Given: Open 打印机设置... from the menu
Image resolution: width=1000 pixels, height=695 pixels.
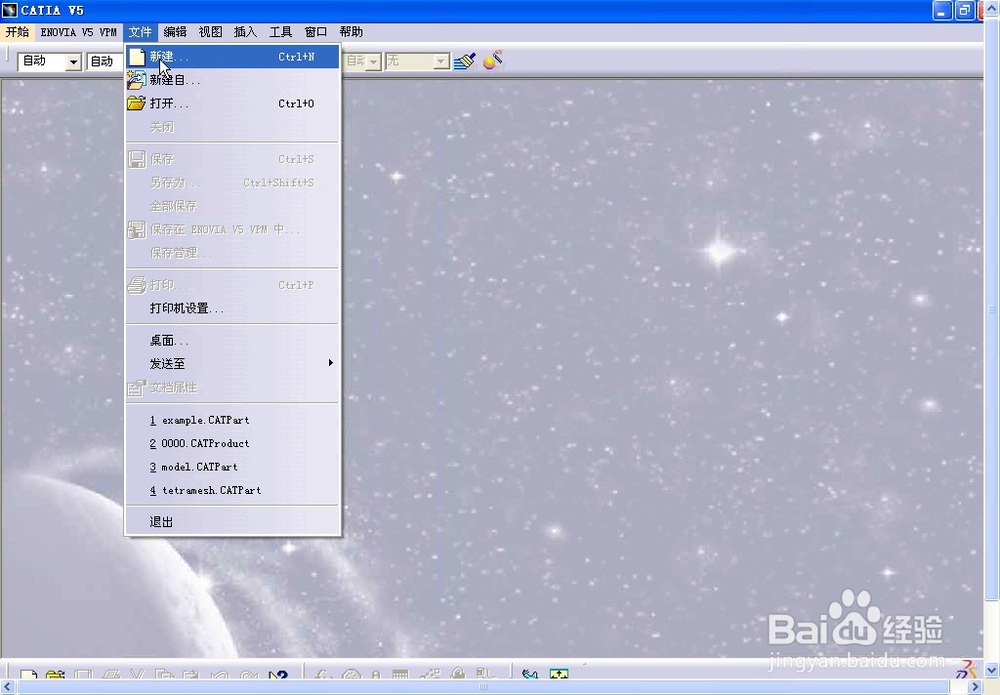Looking at the screenshot, I should [232, 308].
